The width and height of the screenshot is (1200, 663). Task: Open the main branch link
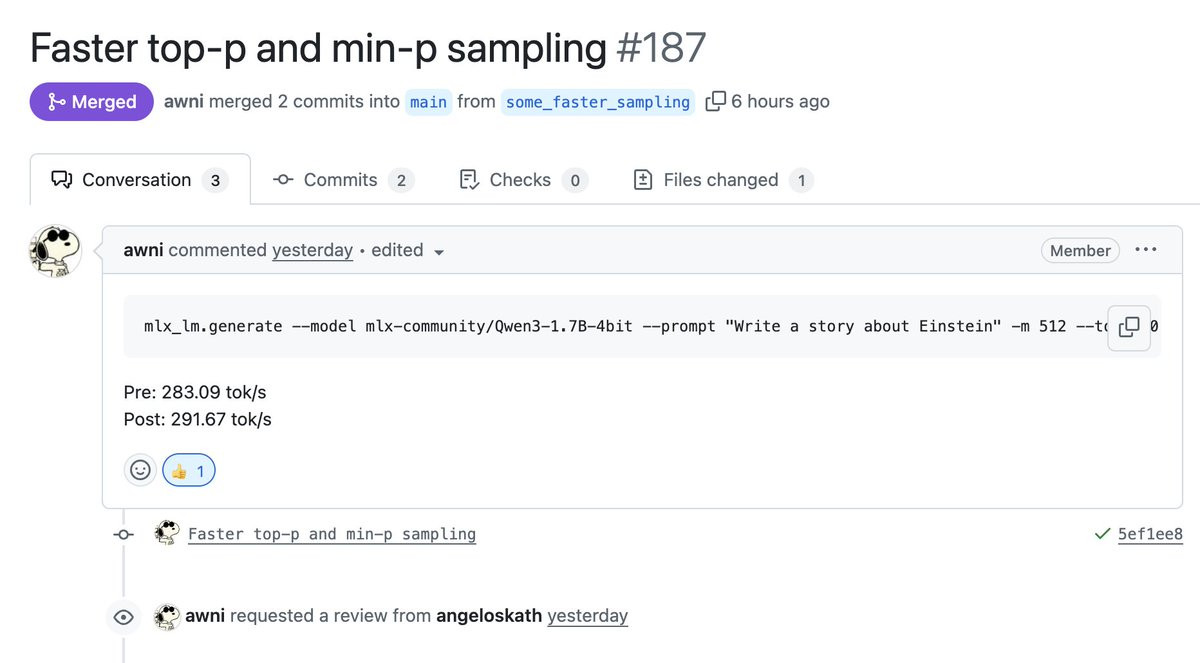tap(429, 102)
